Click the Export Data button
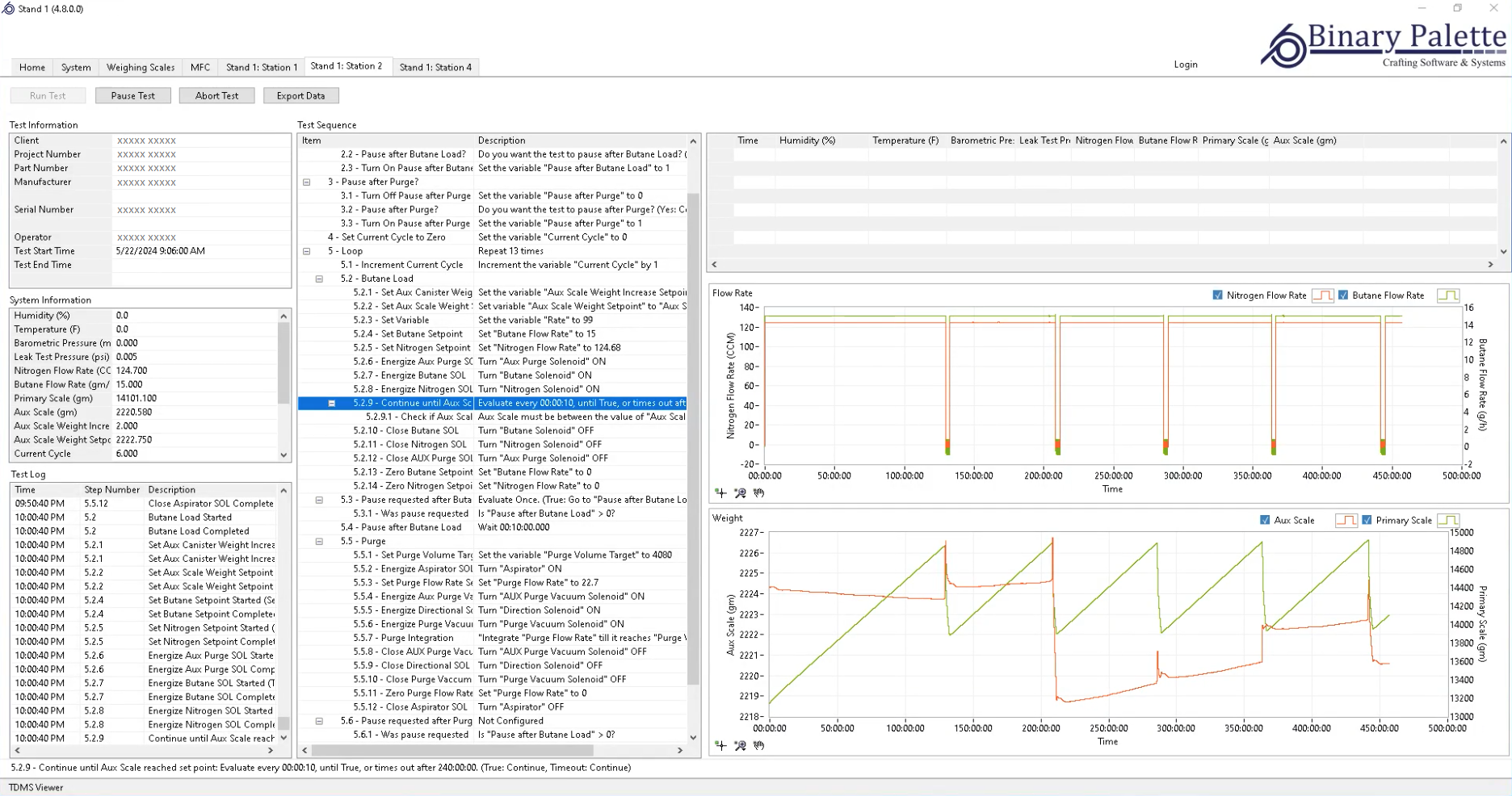This screenshot has width=1512, height=796. [300, 95]
